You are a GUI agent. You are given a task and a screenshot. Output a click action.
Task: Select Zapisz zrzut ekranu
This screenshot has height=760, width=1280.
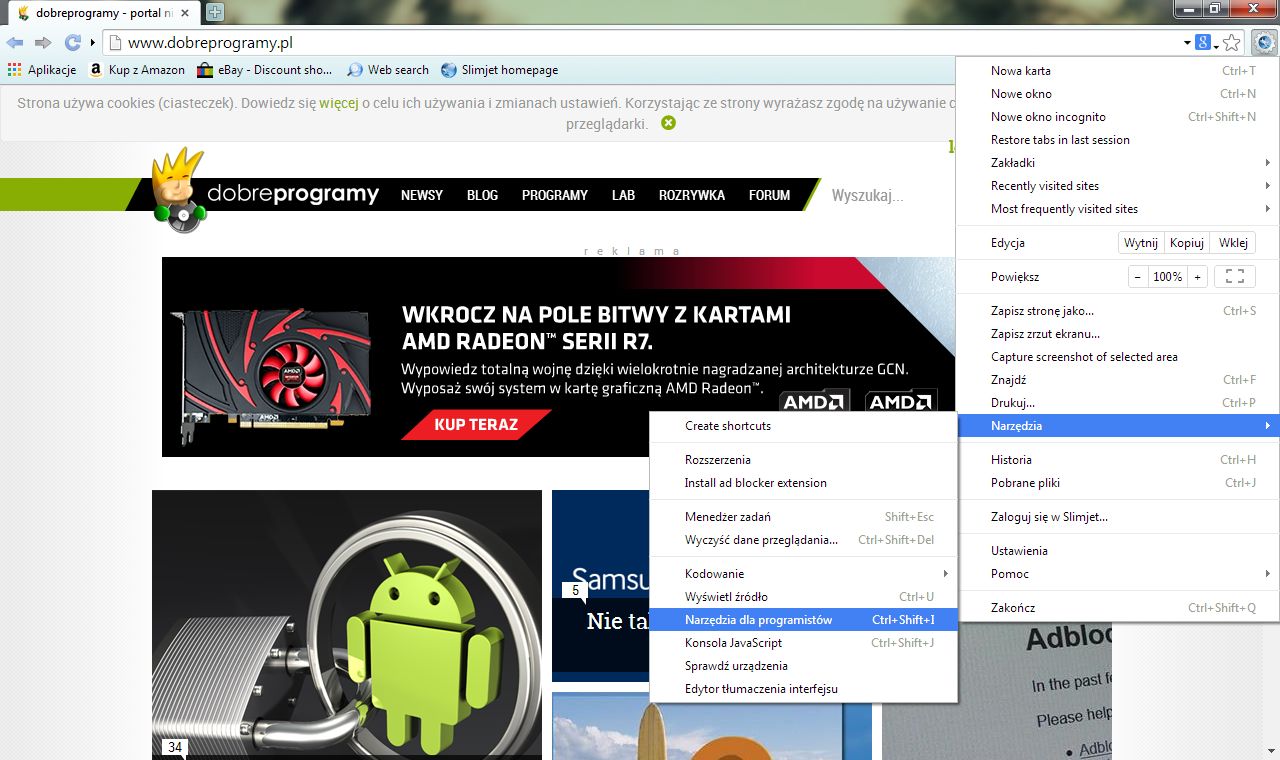(1116, 334)
